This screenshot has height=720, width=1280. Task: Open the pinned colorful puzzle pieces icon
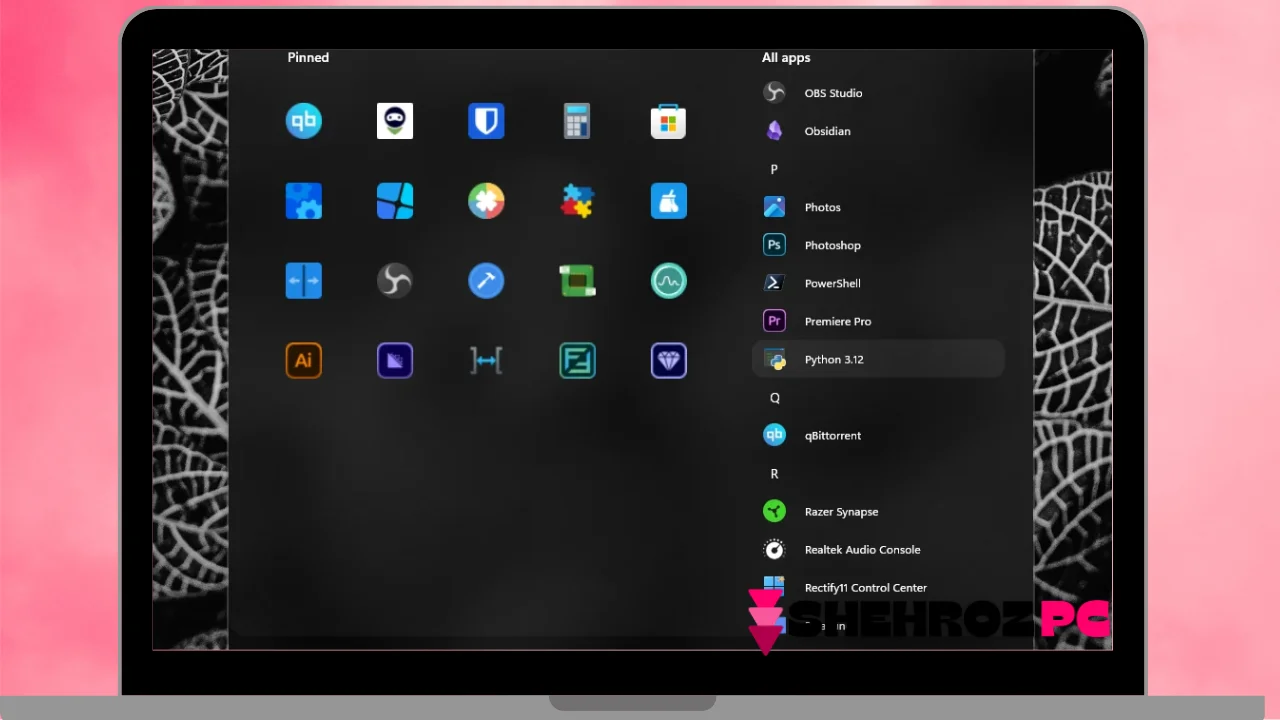(577, 201)
